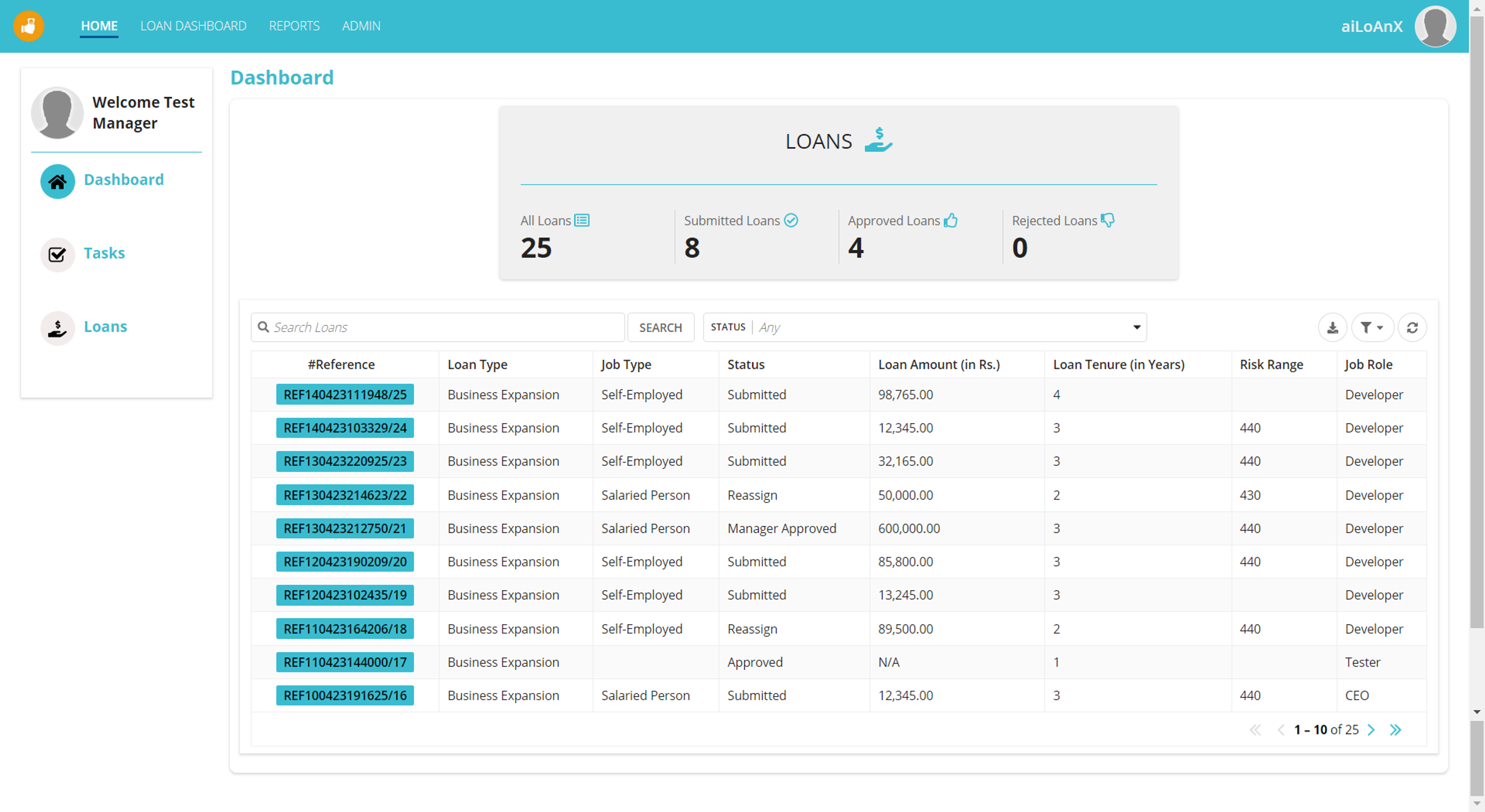The width and height of the screenshot is (1485, 812).
Task: Select Loans in the sidebar
Action: (106, 327)
